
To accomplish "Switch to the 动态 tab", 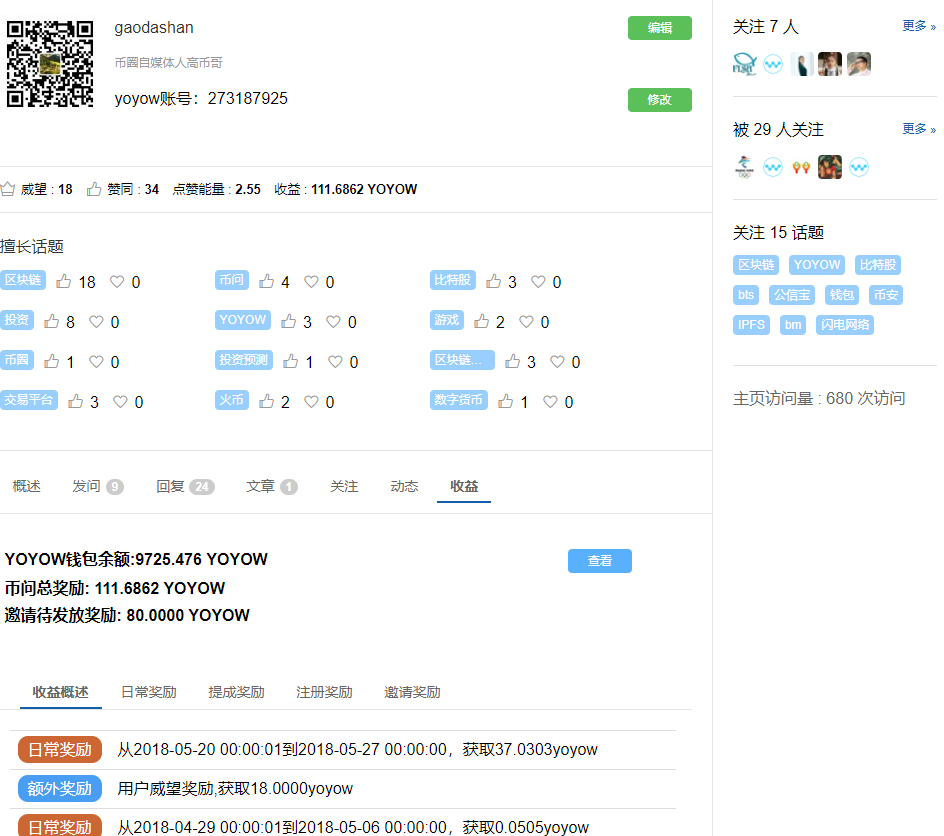I will tap(404, 486).
